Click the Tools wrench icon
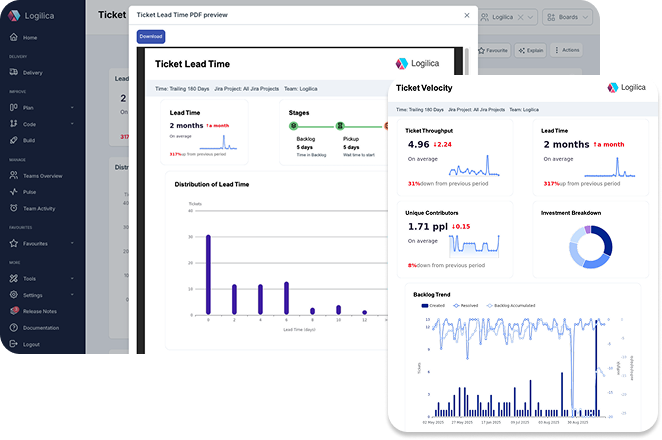The height and width of the screenshot is (440, 662). pyautogui.click(x=14, y=278)
